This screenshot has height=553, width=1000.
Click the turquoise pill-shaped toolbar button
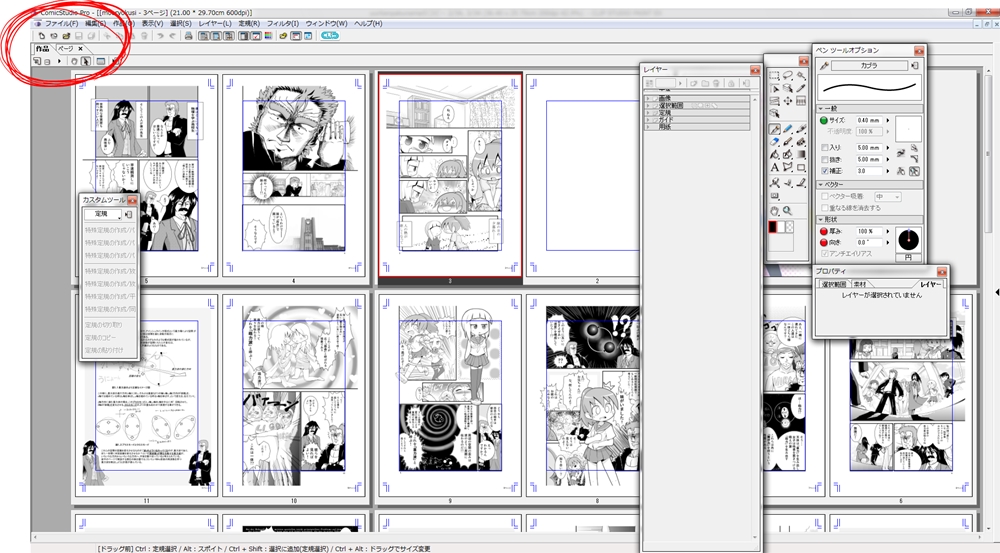[330, 36]
